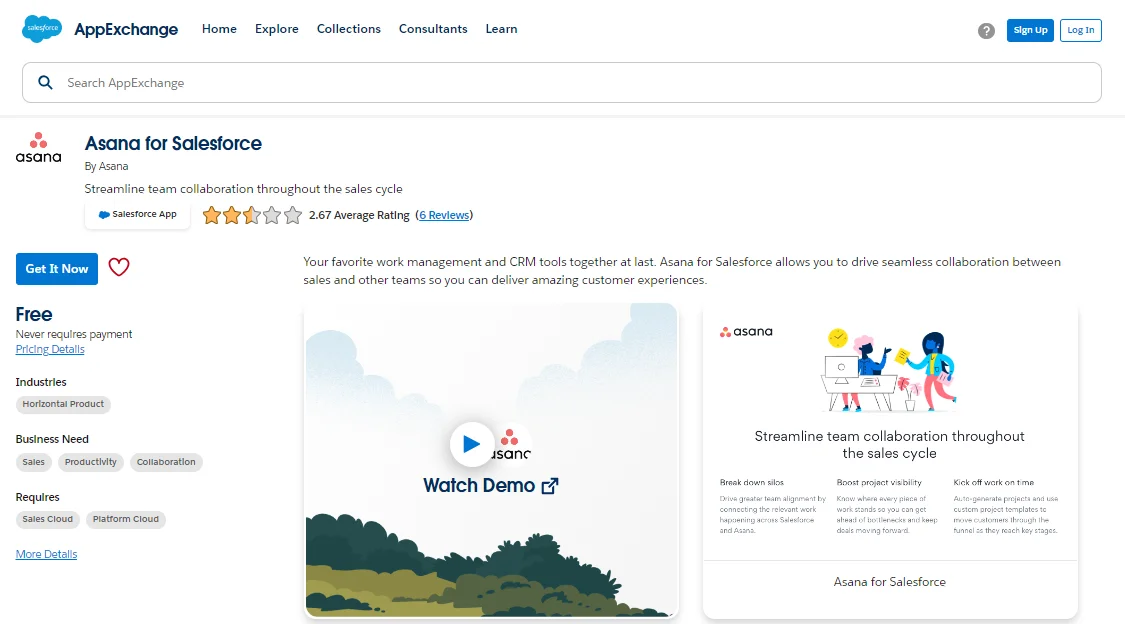This screenshot has width=1125, height=624.
Task: Open the help question mark icon
Action: 986,30
